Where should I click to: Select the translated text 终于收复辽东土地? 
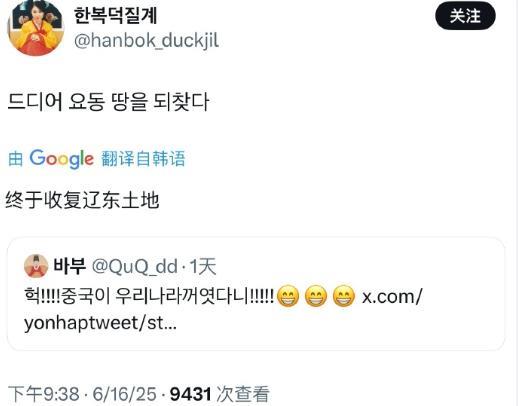pos(82,200)
